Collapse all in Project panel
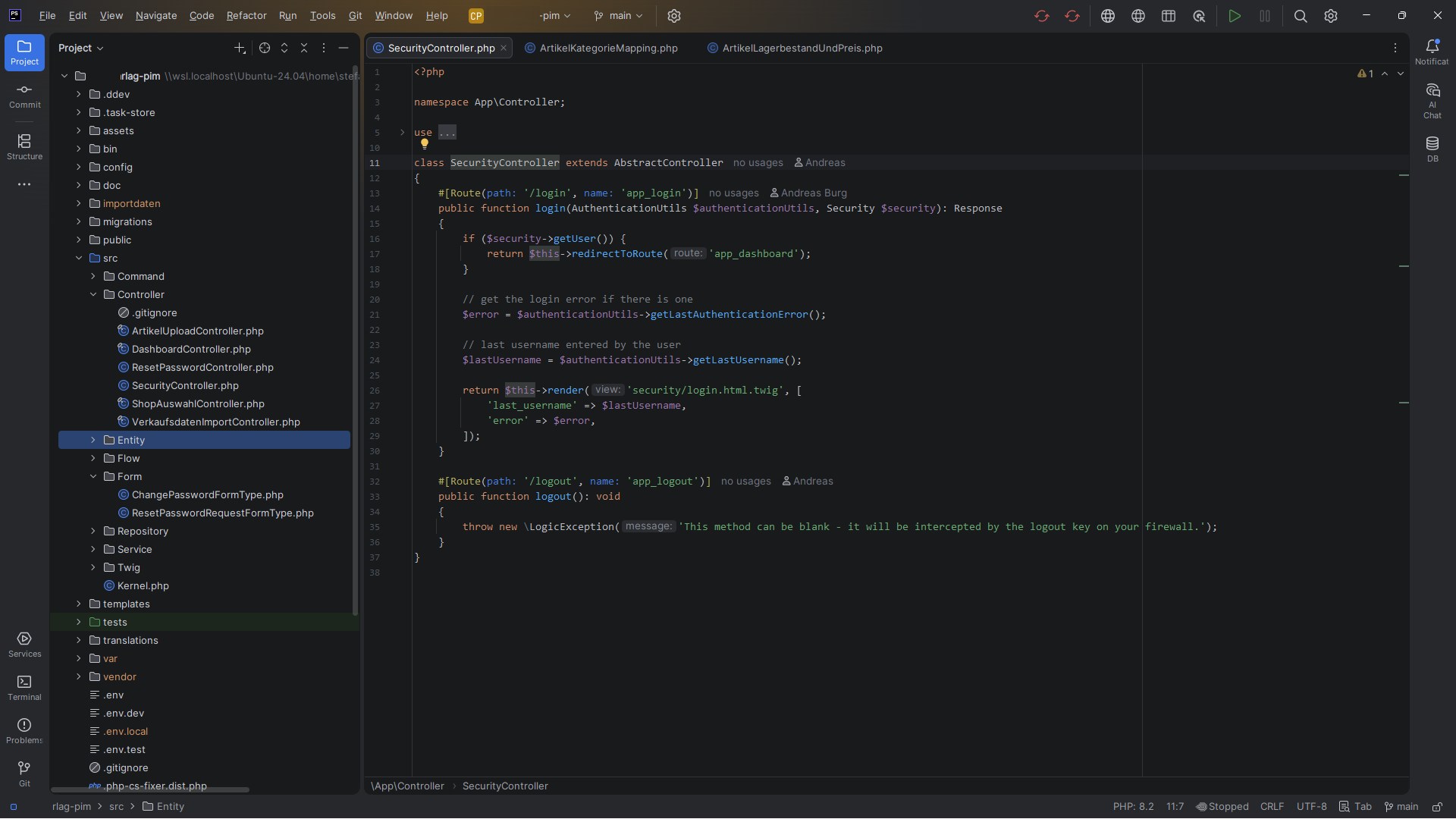The height and width of the screenshot is (819, 1456). [304, 48]
